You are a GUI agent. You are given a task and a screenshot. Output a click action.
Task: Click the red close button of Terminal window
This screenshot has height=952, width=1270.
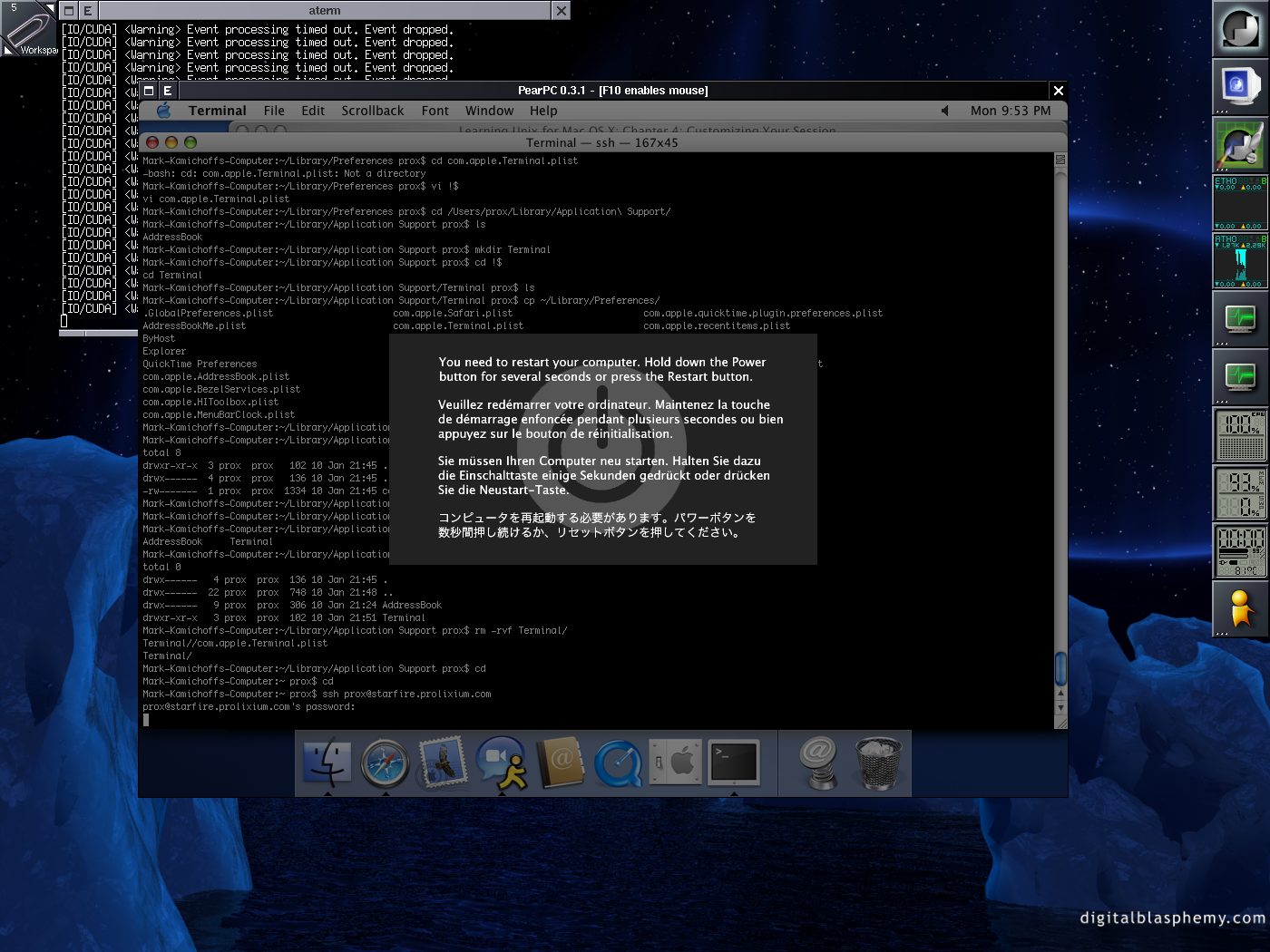[x=152, y=142]
